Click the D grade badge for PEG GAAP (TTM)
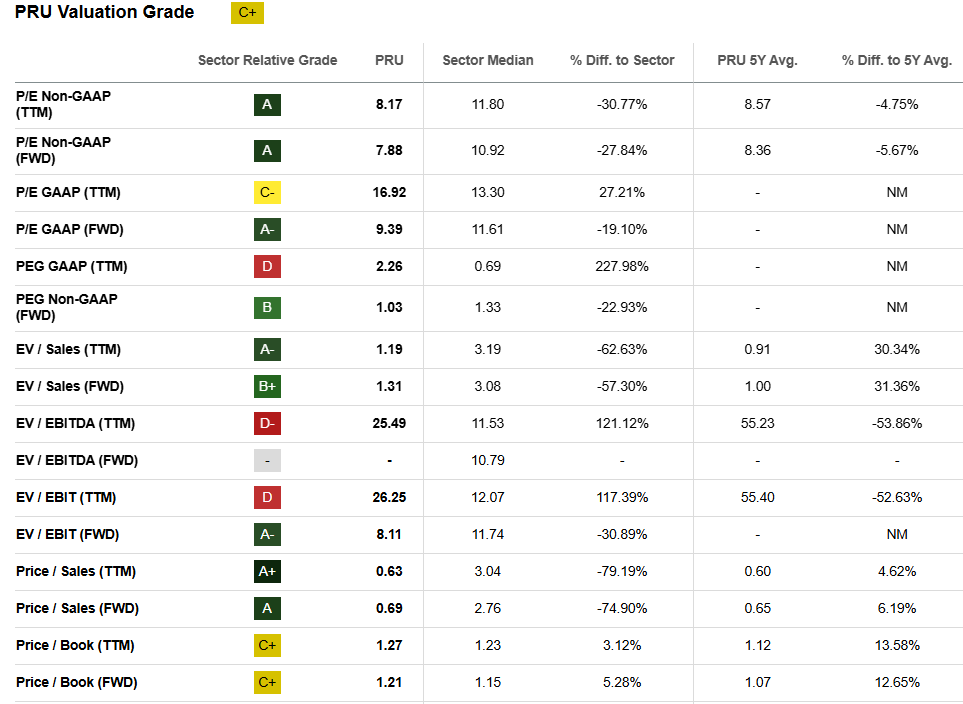The image size is (963, 704). 267,266
